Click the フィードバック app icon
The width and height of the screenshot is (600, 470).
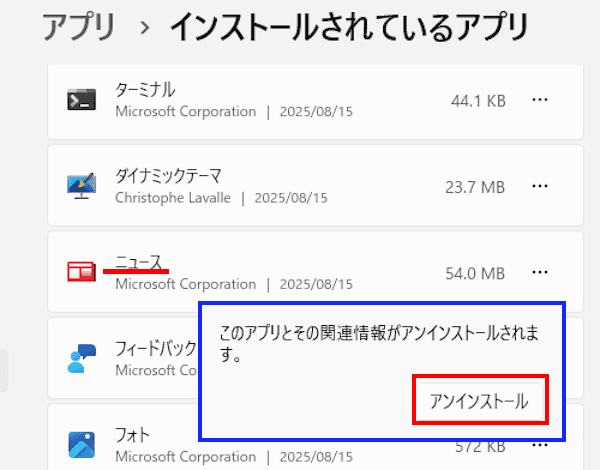coord(82,358)
